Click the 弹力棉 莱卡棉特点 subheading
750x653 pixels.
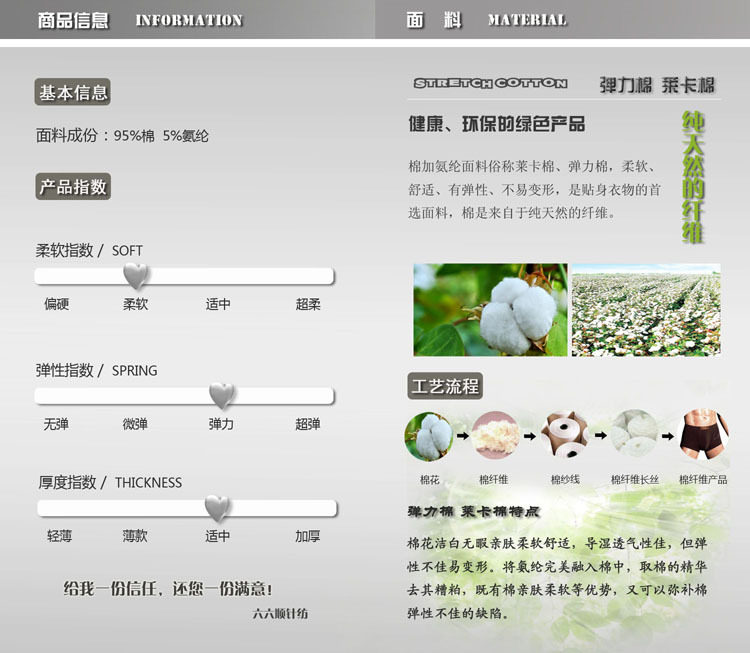tap(474, 512)
